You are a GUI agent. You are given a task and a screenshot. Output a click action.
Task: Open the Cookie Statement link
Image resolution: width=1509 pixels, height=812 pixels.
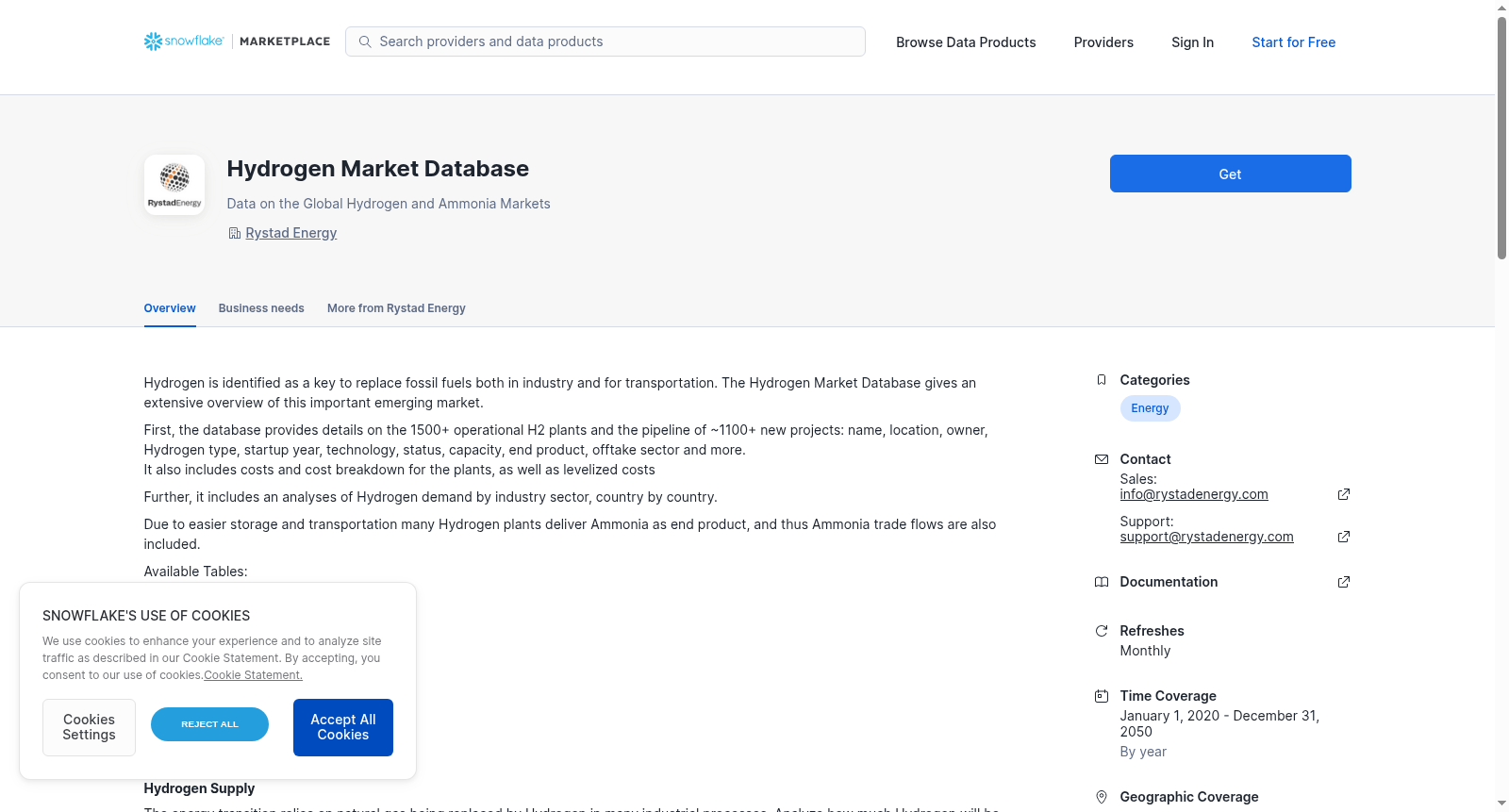pos(253,675)
